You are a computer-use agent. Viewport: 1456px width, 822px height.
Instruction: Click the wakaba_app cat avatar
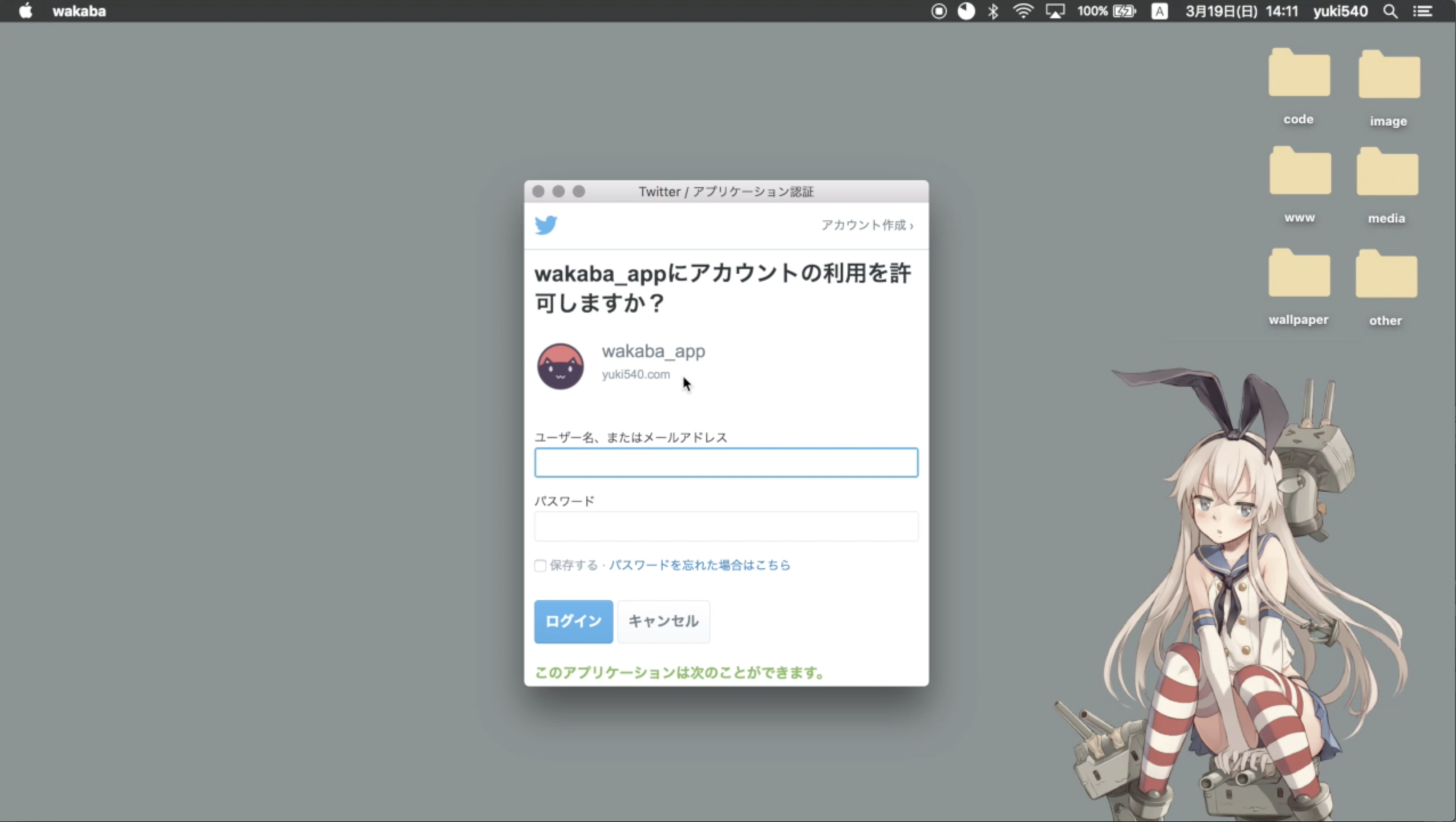pos(560,366)
